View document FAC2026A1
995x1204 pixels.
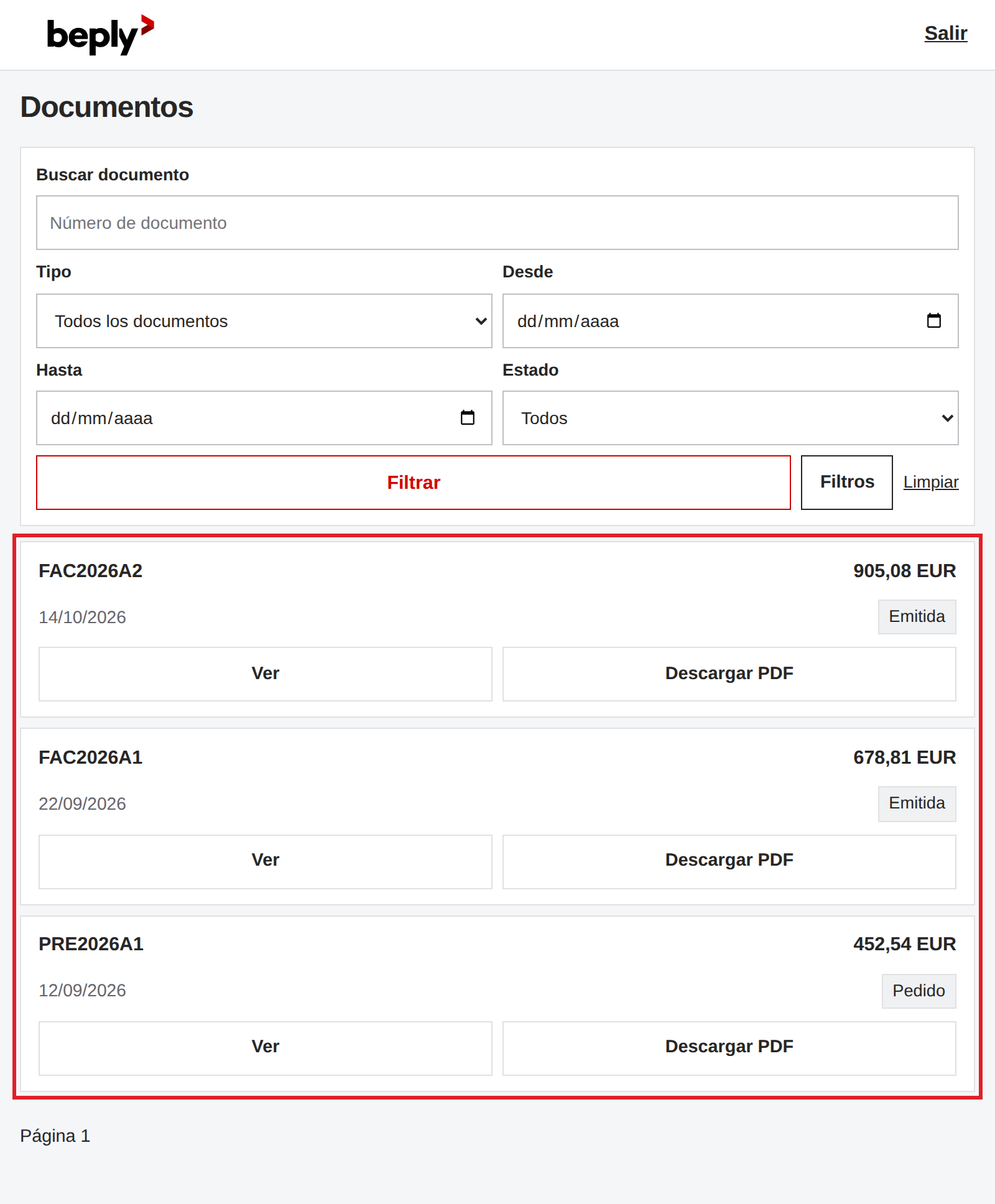(266, 862)
